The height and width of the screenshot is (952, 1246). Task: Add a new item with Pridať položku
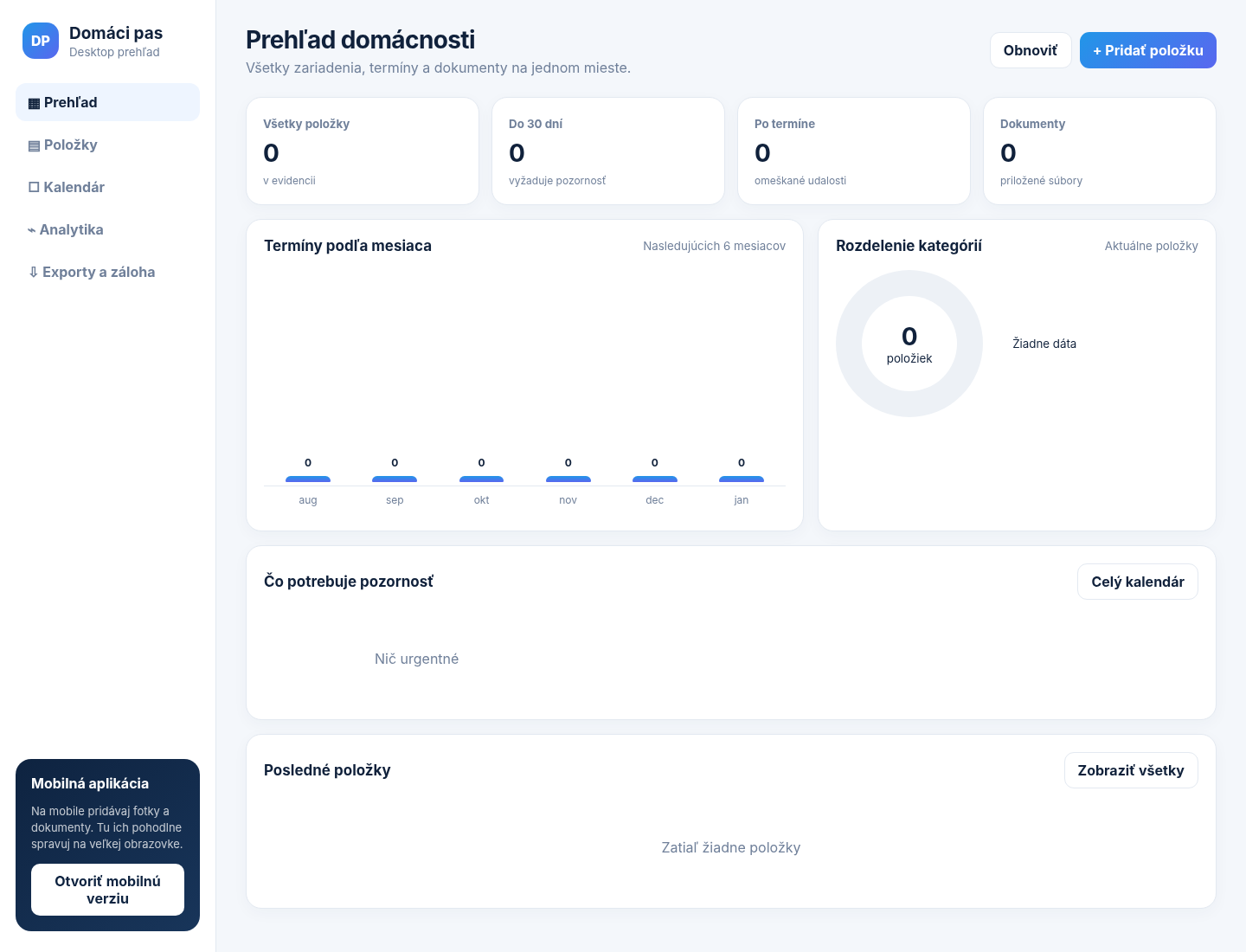[1148, 50]
